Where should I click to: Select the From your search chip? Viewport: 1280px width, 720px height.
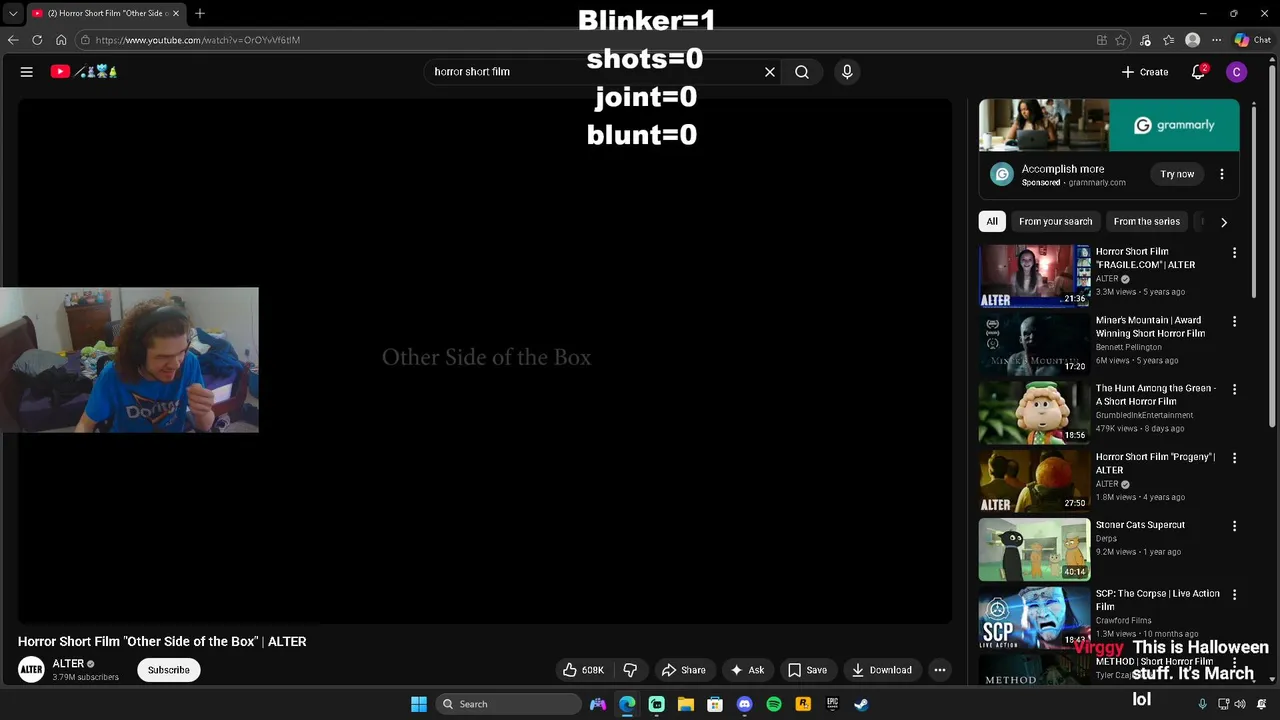(x=1055, y=222)
